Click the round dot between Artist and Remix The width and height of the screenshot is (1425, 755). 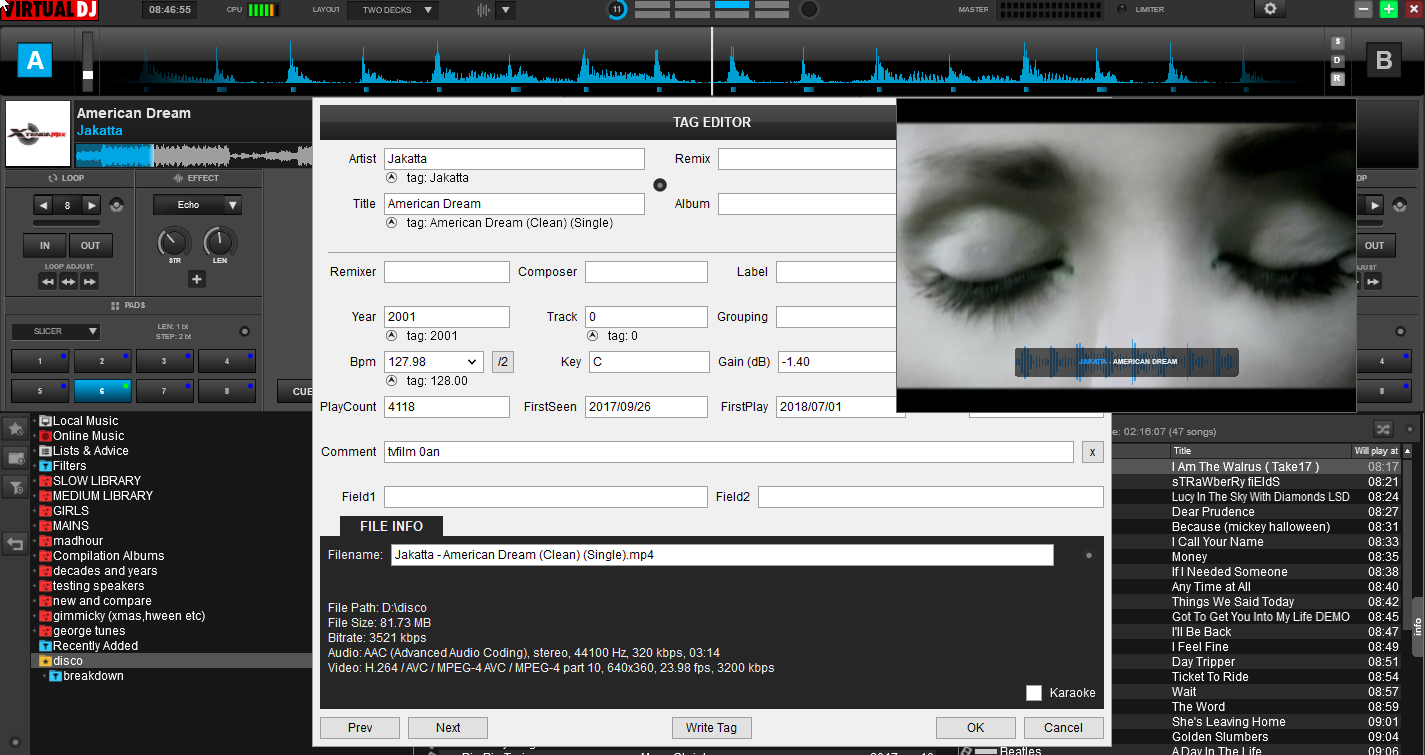[x=660, y=184]
